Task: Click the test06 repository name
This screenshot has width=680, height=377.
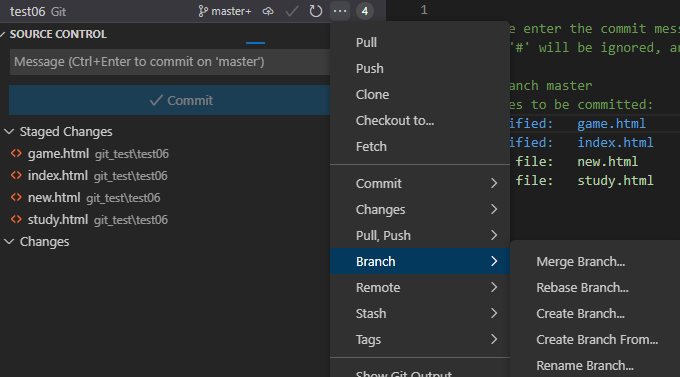Action: (27, 11)
